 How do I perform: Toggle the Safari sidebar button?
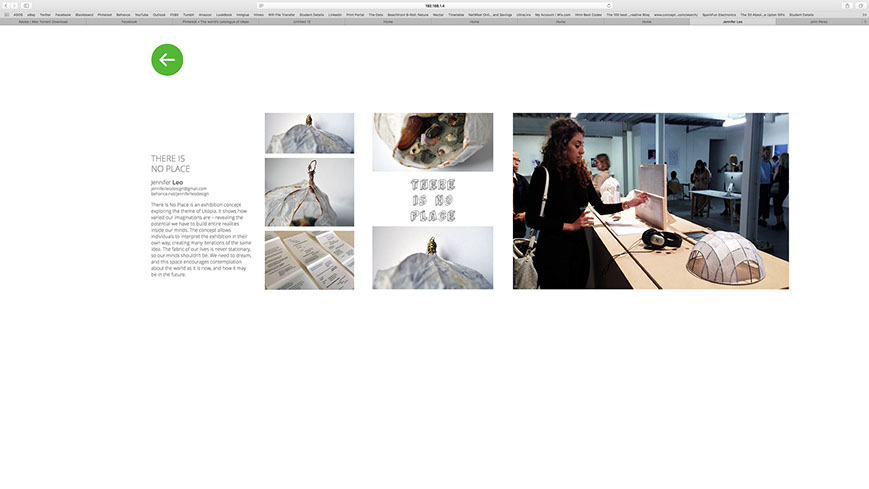click(27, 5)
